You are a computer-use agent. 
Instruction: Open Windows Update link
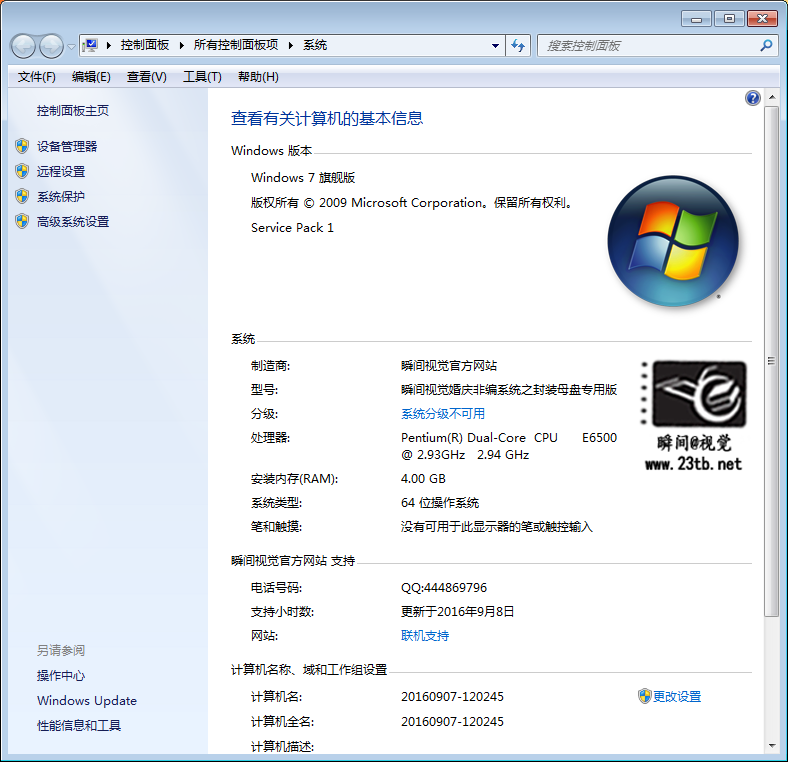tap(87, 701)
